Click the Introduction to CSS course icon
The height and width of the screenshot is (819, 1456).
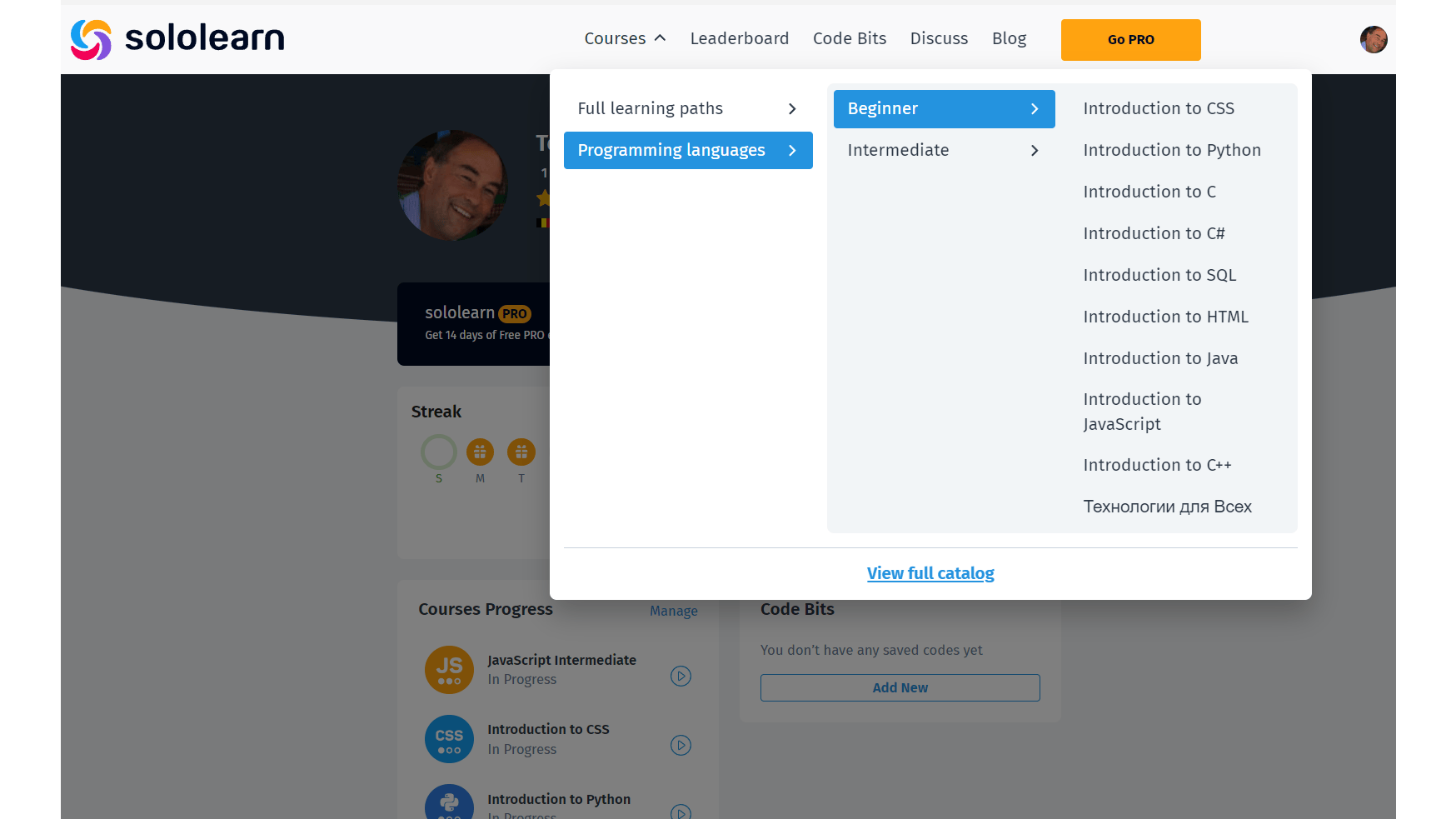[x=449, y=739]
